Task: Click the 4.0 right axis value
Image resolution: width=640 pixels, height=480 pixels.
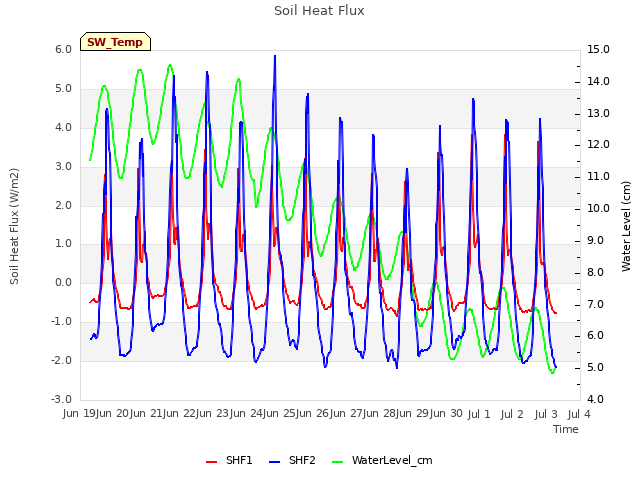Action: click(596, 399)
